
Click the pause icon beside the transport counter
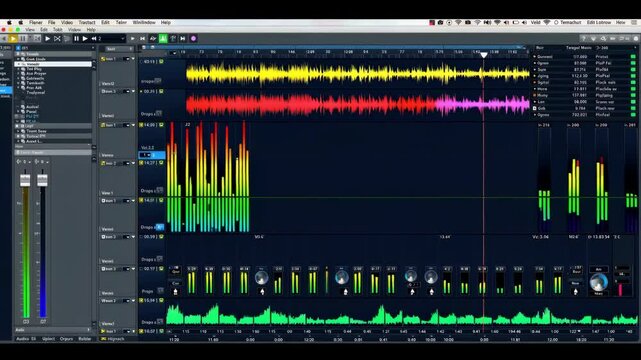point(76,38)
